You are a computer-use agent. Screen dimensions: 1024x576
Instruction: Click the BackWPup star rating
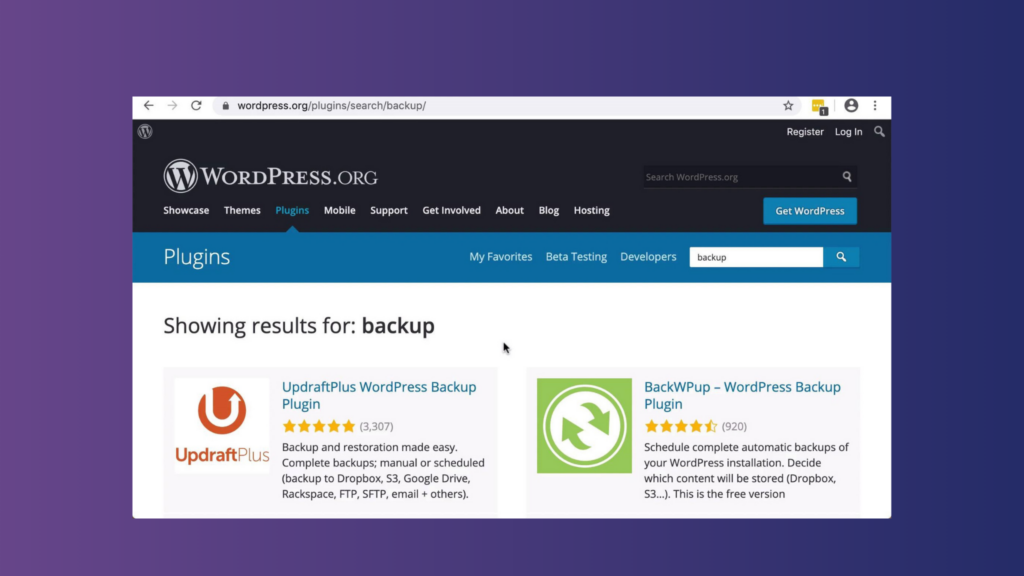[x=680, y=426]
